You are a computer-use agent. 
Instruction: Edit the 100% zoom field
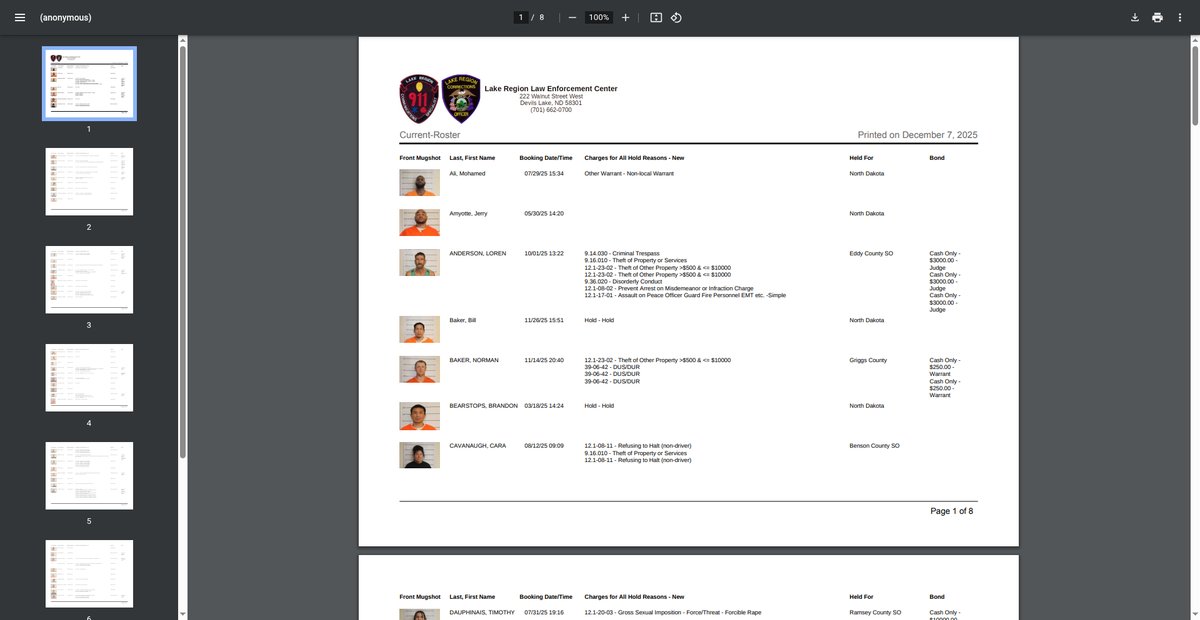point(599,17)
